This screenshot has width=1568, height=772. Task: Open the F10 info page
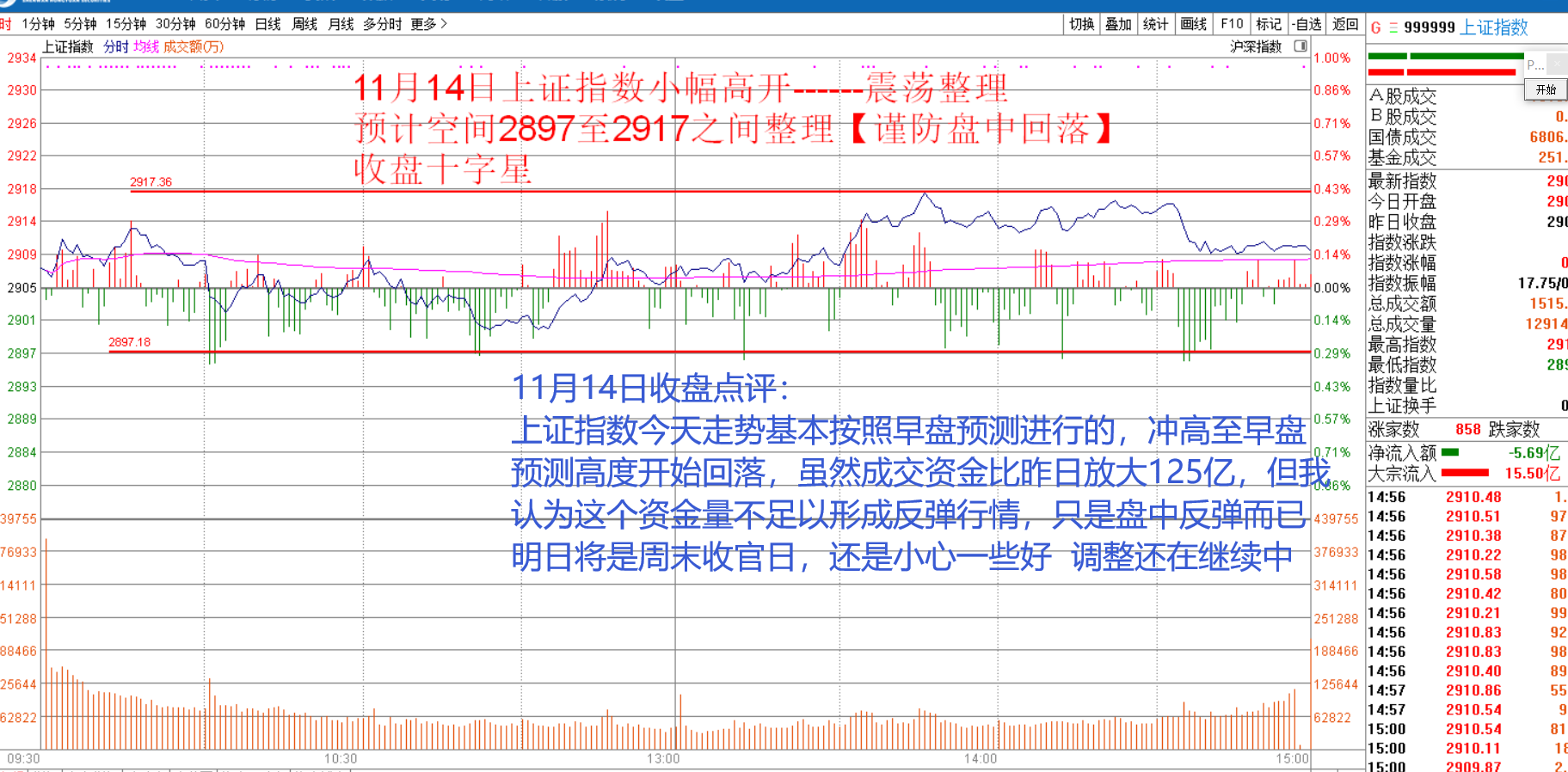point(1232,24)
